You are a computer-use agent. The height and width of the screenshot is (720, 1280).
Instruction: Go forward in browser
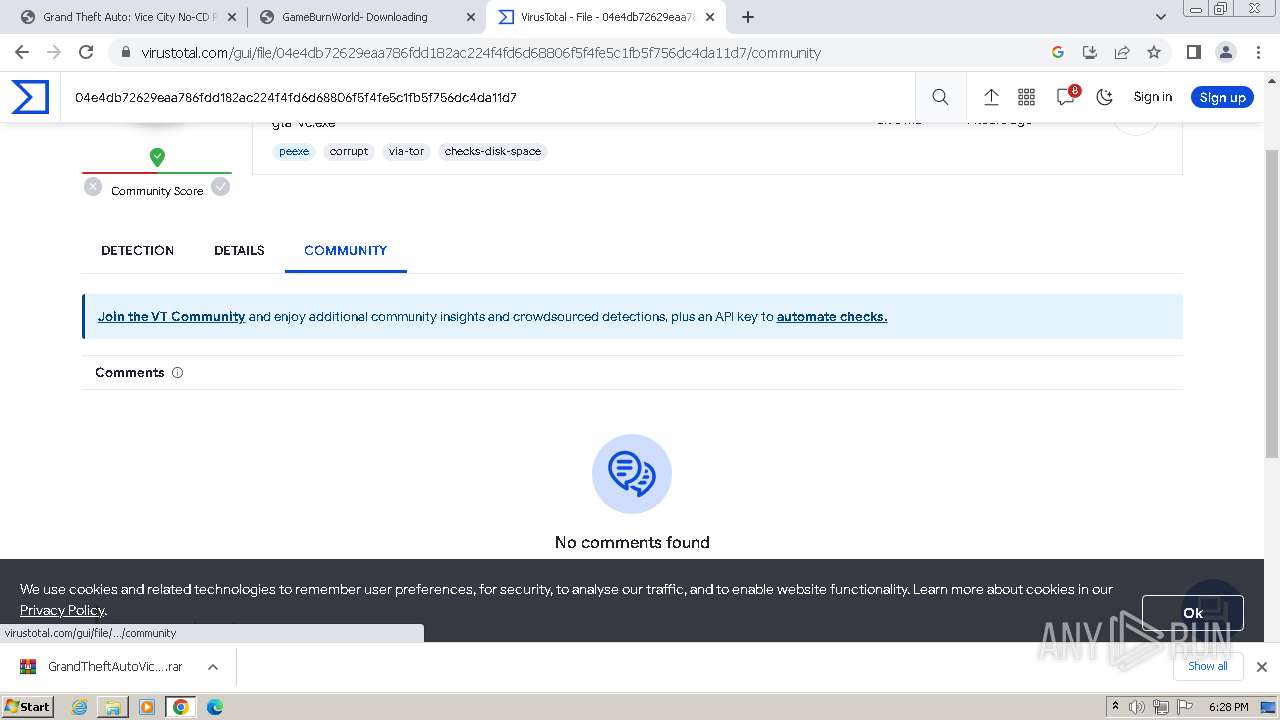(54, 52)
